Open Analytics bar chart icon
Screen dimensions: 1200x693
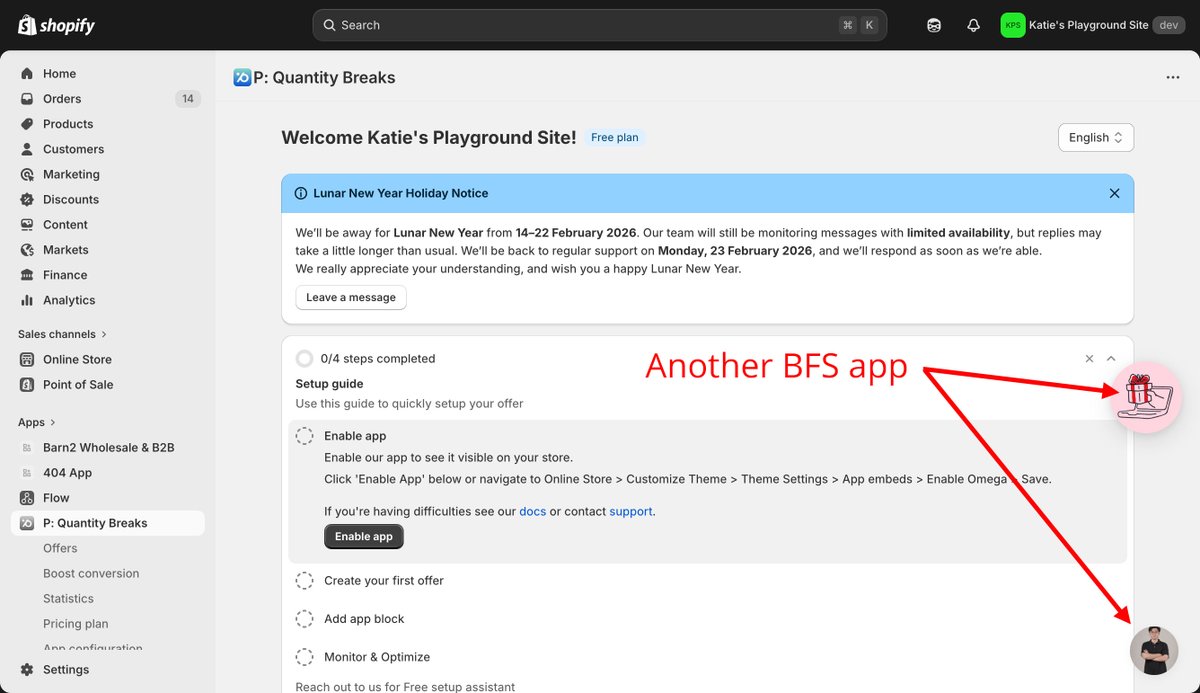pyautogui.click(x=27, y=300)
